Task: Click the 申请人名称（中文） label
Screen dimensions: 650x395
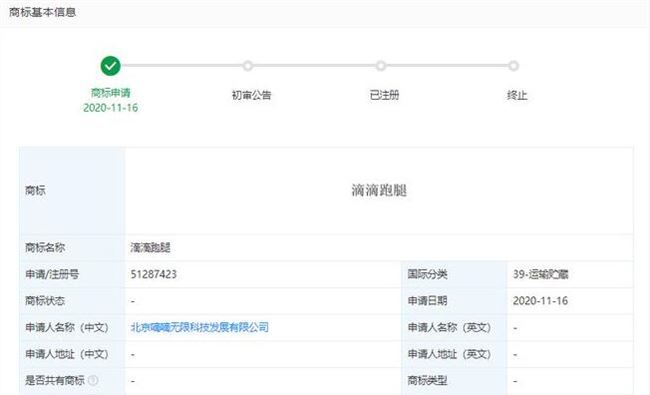Action: [x=67, y=327]
